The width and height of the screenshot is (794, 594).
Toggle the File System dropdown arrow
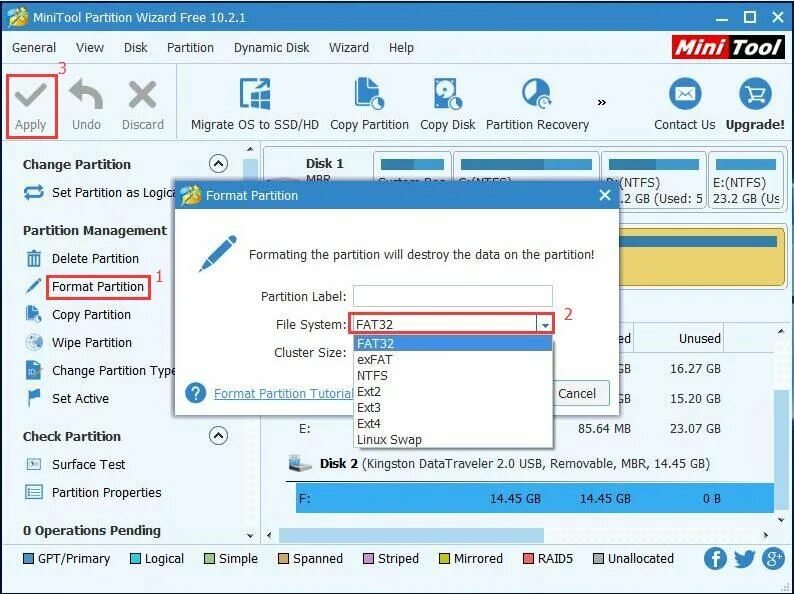[545, 325]
